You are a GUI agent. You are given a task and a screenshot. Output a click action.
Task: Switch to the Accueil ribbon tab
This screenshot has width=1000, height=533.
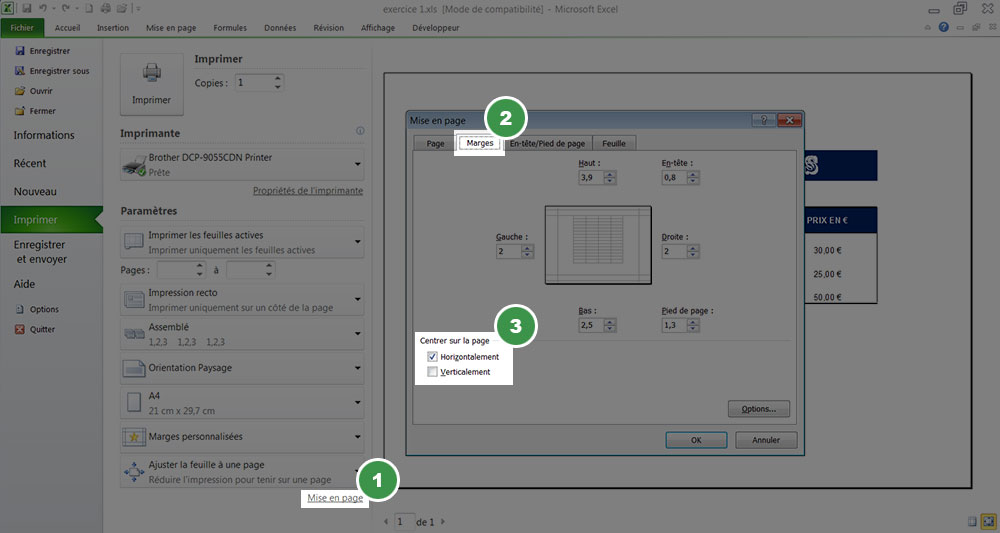(68, 28)
